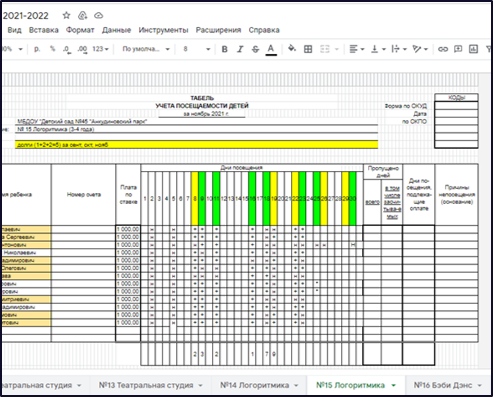Select the 1 000,00 cell in the Сергеевич row
The height and width of the screenshot is (397, 493).
click(x=128, y=237)
